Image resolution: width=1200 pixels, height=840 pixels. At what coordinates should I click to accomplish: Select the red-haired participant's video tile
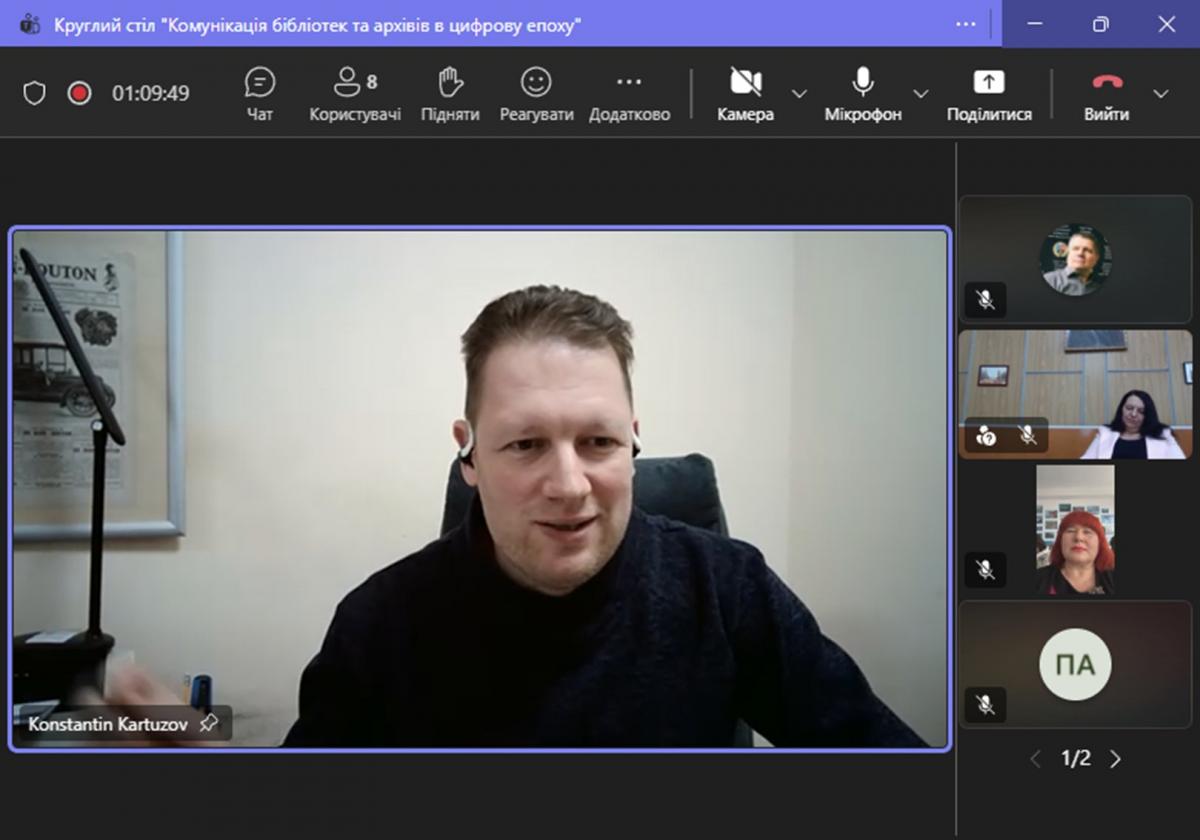point(1075,530)
